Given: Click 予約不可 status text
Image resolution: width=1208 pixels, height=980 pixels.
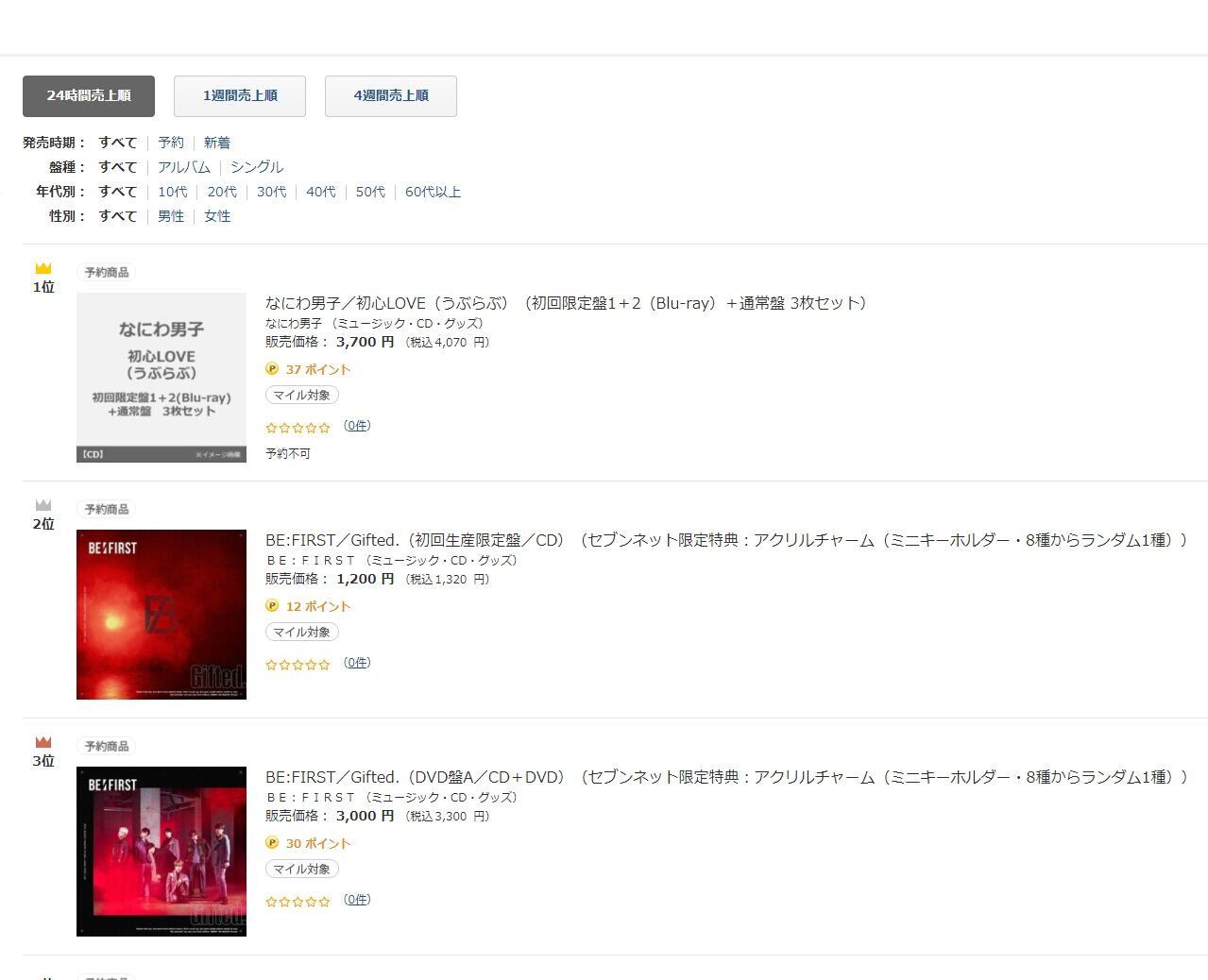Looking at the screenshot, I should coord(288,454).
